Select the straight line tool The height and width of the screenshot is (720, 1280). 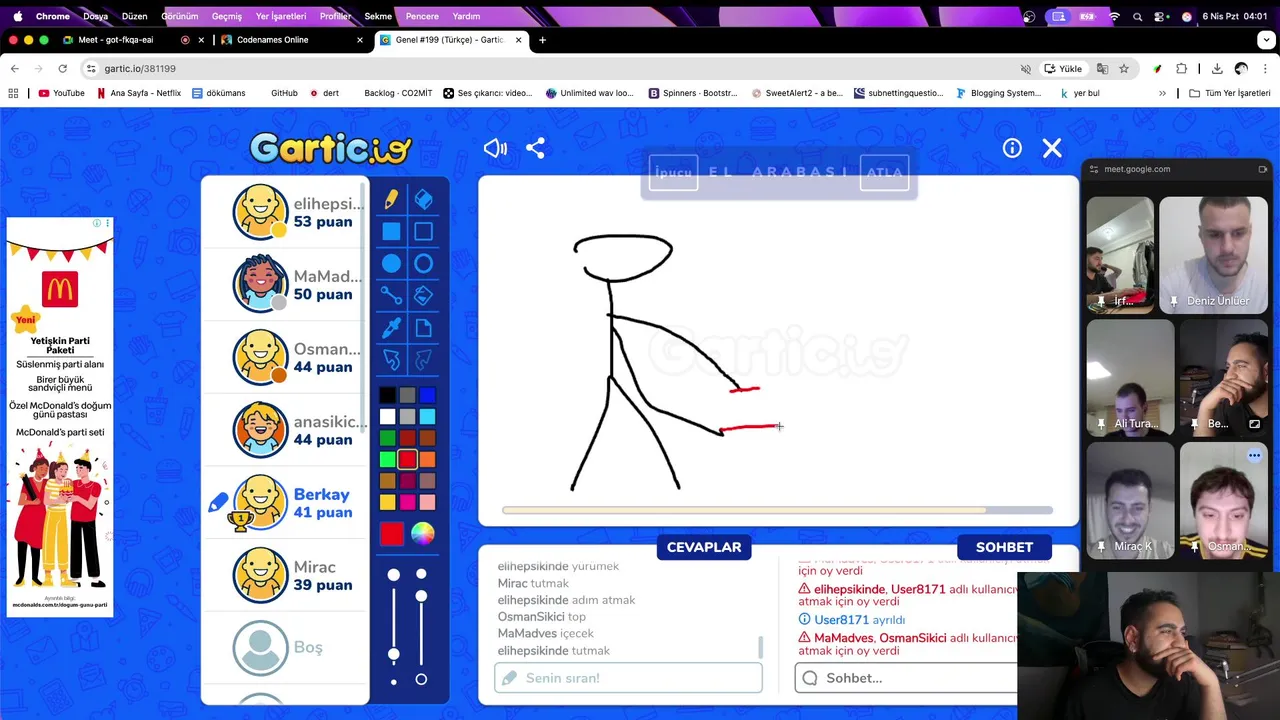click(391, 295)
